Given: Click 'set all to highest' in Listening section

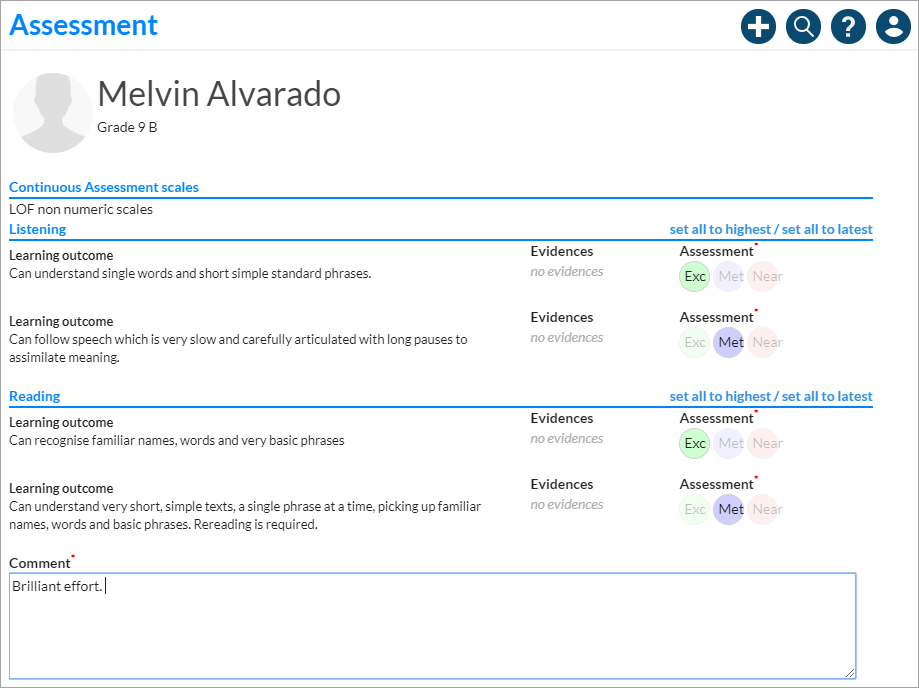Looking at the screenshot, I should [x=720, y=229].
